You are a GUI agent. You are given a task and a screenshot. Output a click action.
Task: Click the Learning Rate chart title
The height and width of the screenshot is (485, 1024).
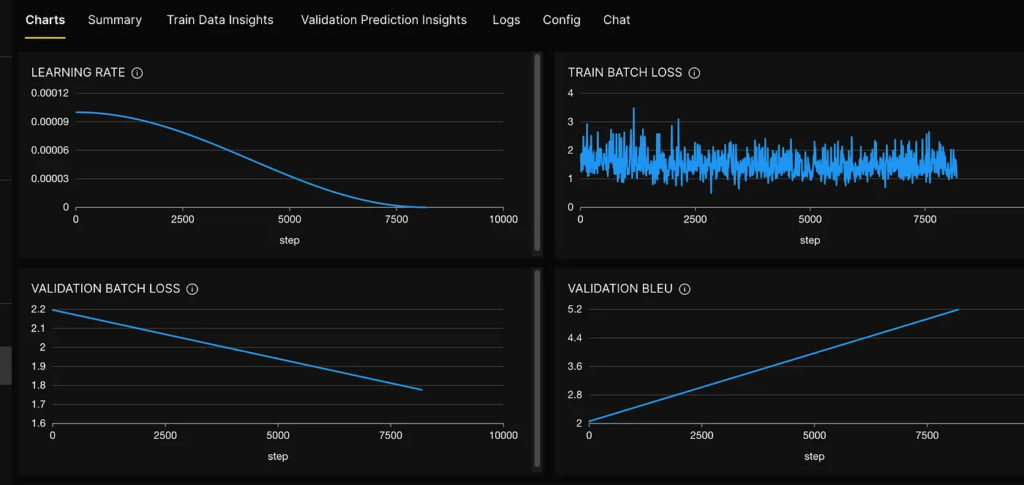(79, 73)
